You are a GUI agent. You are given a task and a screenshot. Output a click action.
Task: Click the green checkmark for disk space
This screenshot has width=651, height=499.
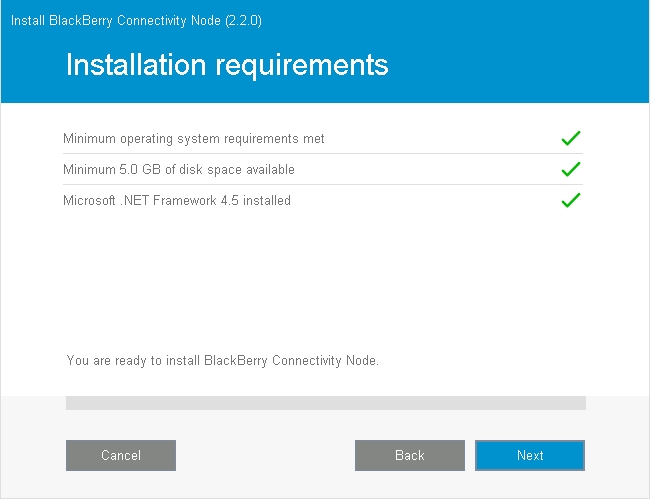[571, 169]
